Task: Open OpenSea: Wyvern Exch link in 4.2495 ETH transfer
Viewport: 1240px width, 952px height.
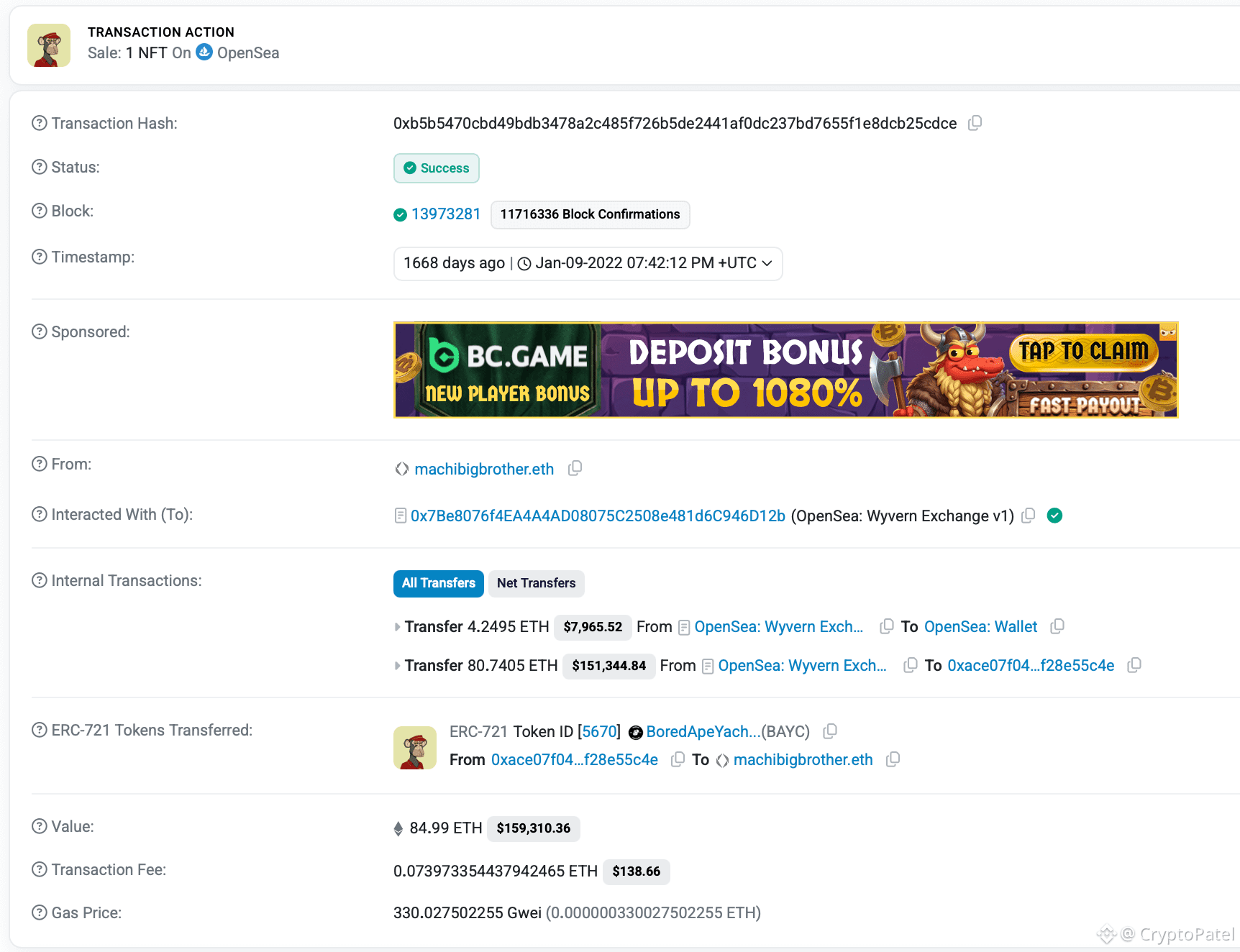Action: (x=778, y=626)
